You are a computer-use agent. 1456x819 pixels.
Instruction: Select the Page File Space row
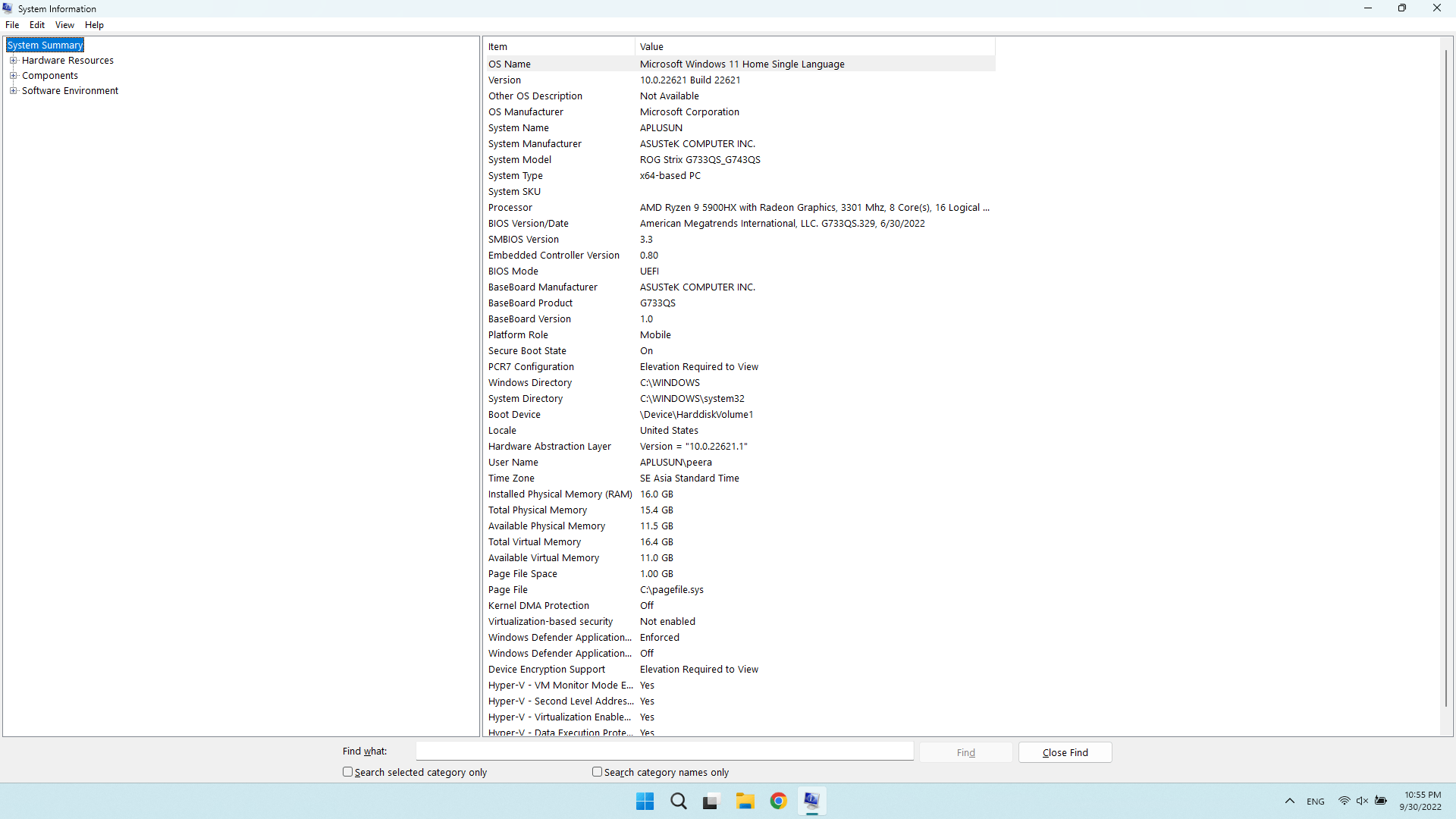coord(740,574)
